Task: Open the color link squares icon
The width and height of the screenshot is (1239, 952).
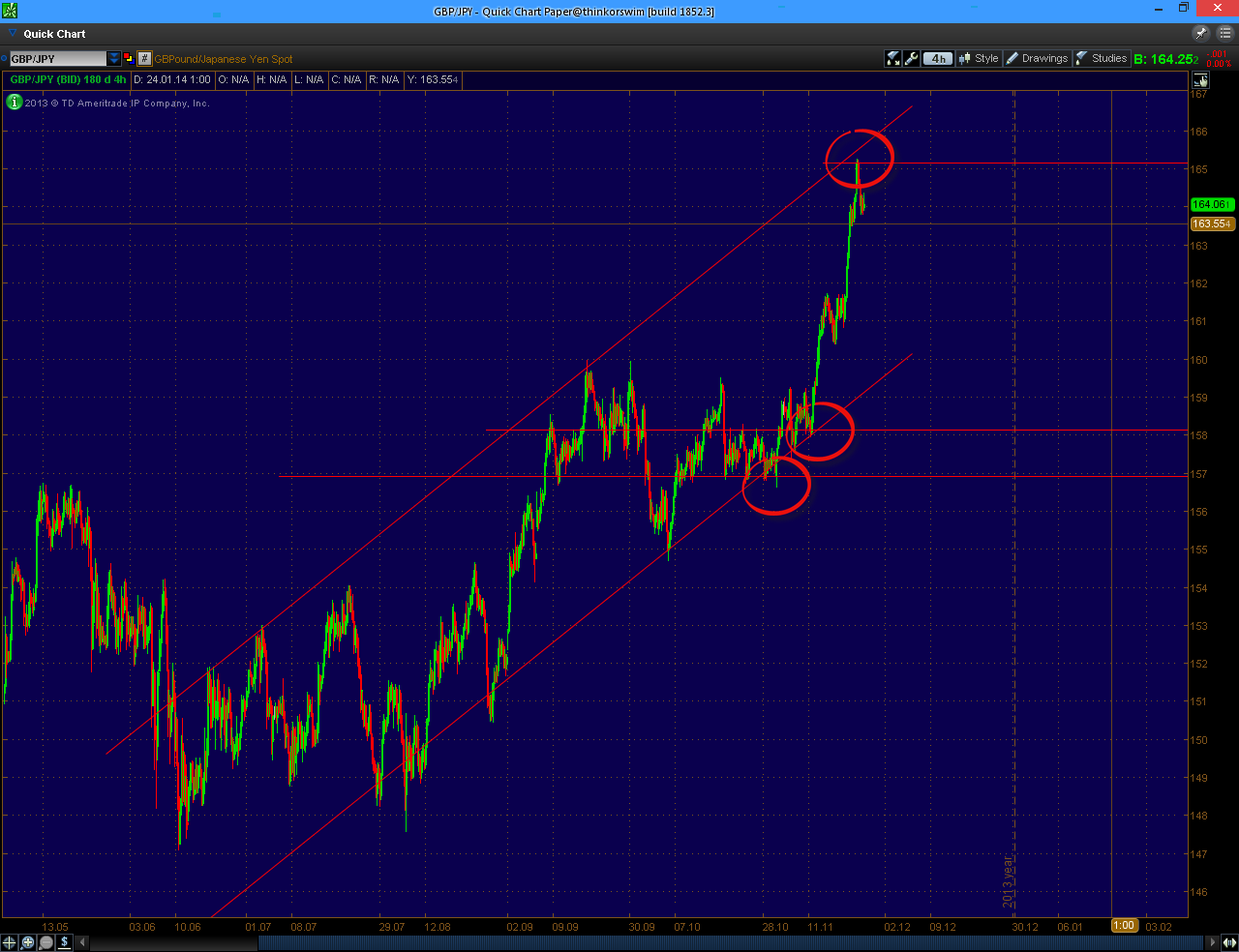Action: pyautogui.click(x=128, y=58)
